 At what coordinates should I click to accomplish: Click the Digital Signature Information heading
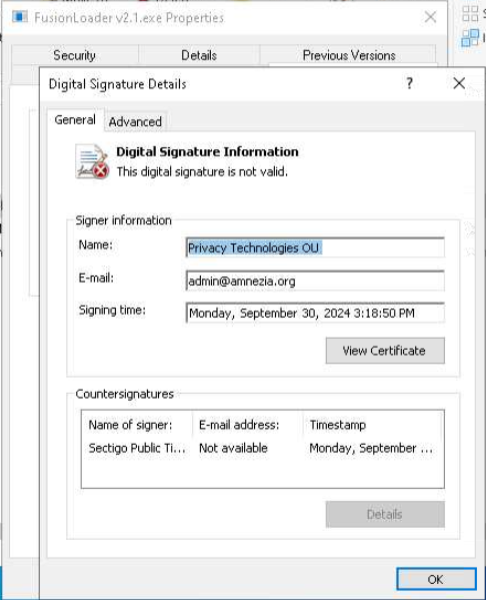[207, 152]
